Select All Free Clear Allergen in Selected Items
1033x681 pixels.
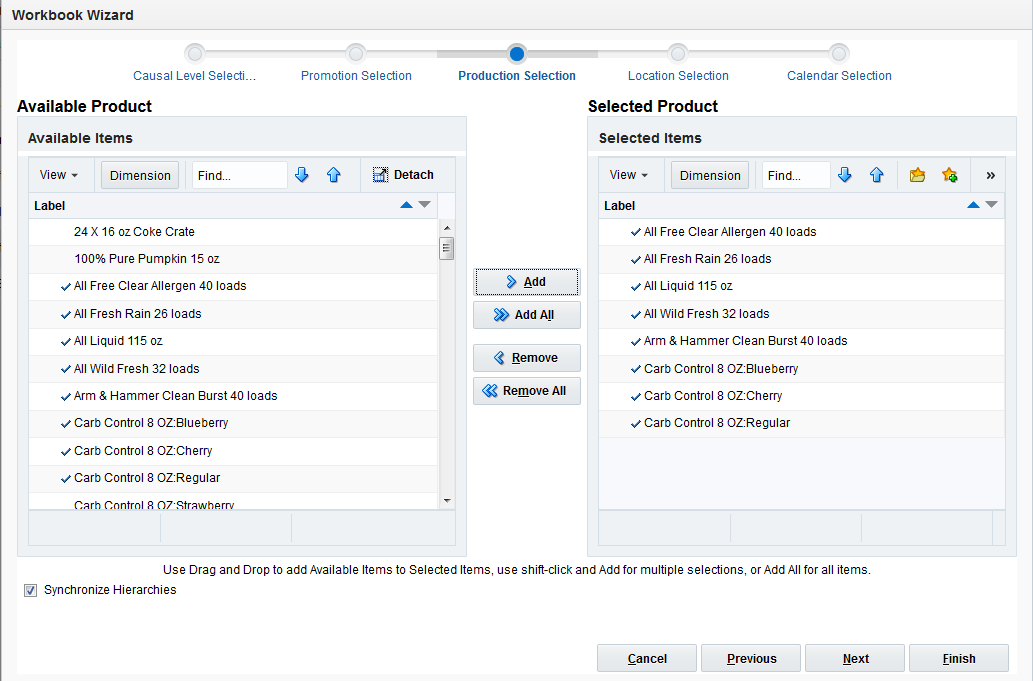(802, 232)
